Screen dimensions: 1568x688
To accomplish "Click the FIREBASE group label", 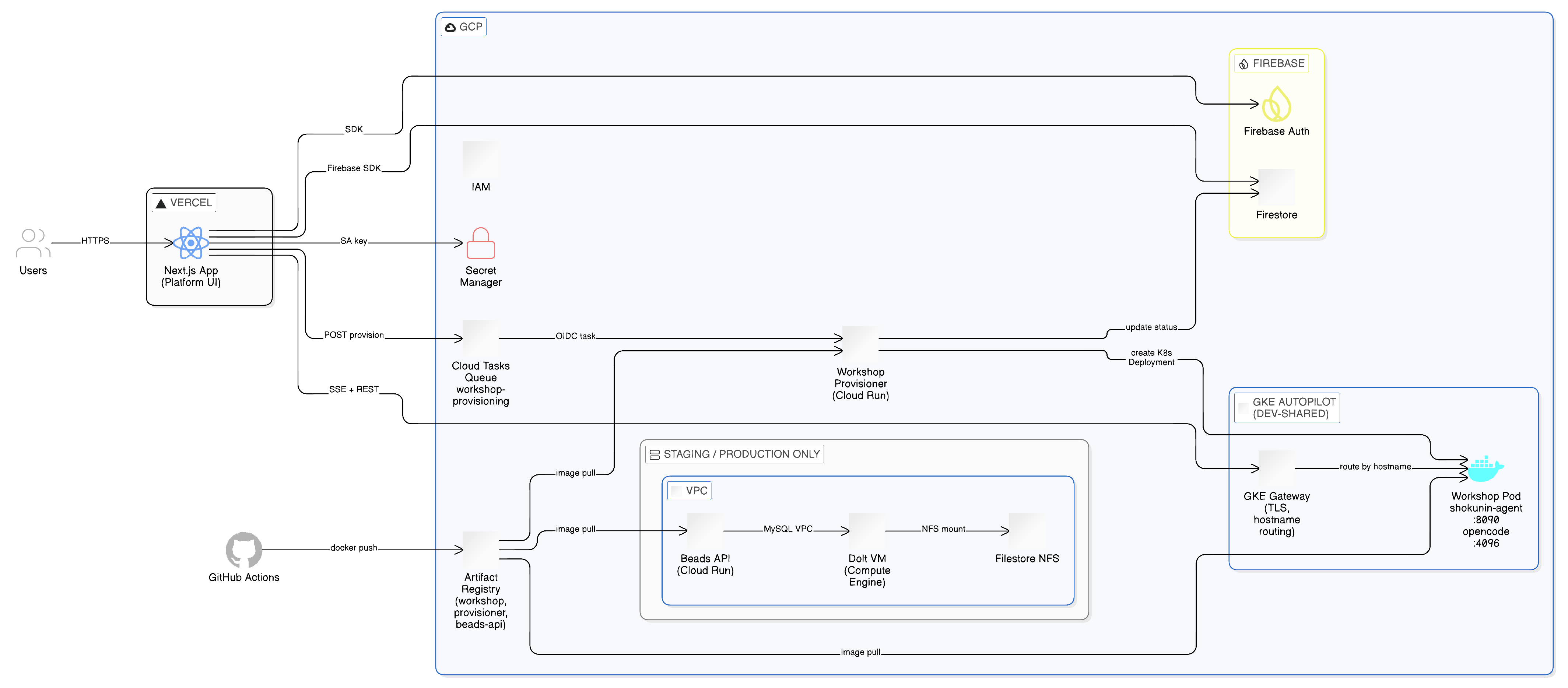I will pyautogui.click(x=1271, y=63).
